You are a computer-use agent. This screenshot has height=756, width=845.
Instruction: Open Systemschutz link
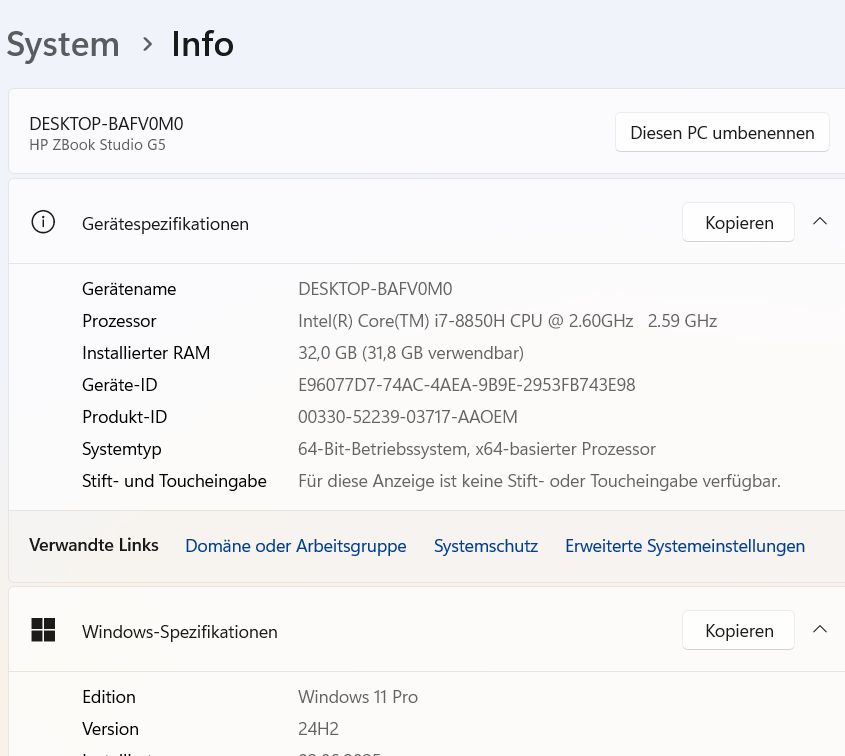click(x=486, y=546)
